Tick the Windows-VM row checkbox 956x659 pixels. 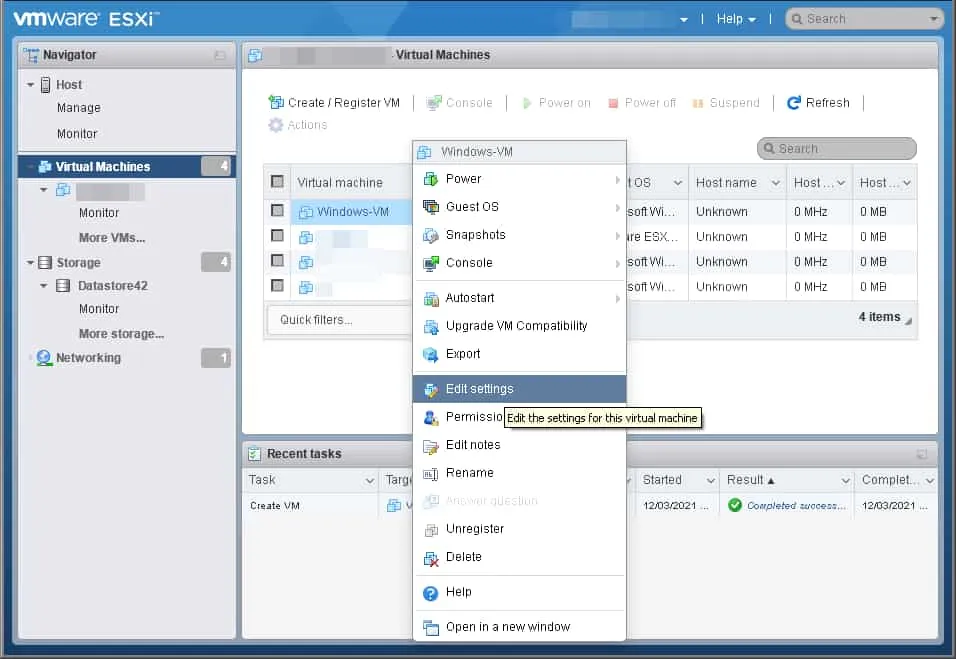(277, 211)
